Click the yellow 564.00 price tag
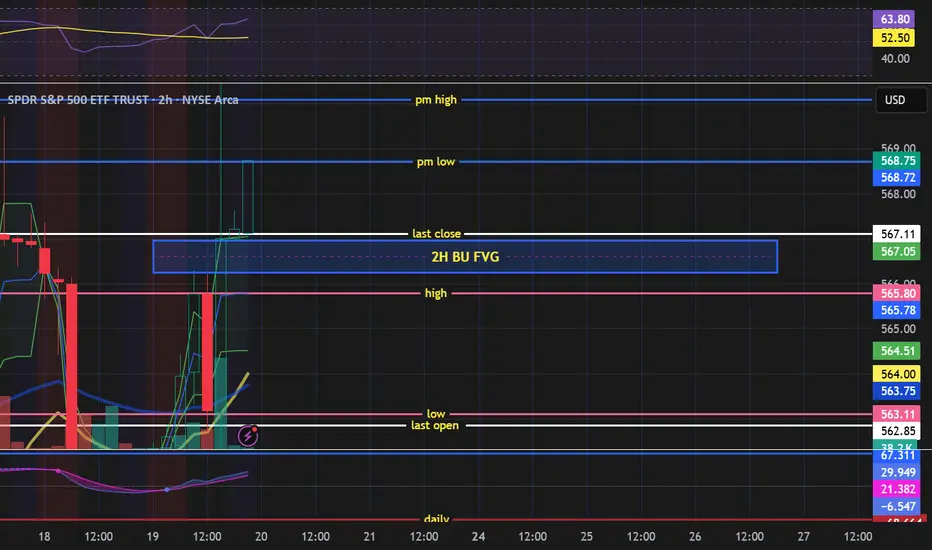Viewport: 932px width, 550px height. 896,374
